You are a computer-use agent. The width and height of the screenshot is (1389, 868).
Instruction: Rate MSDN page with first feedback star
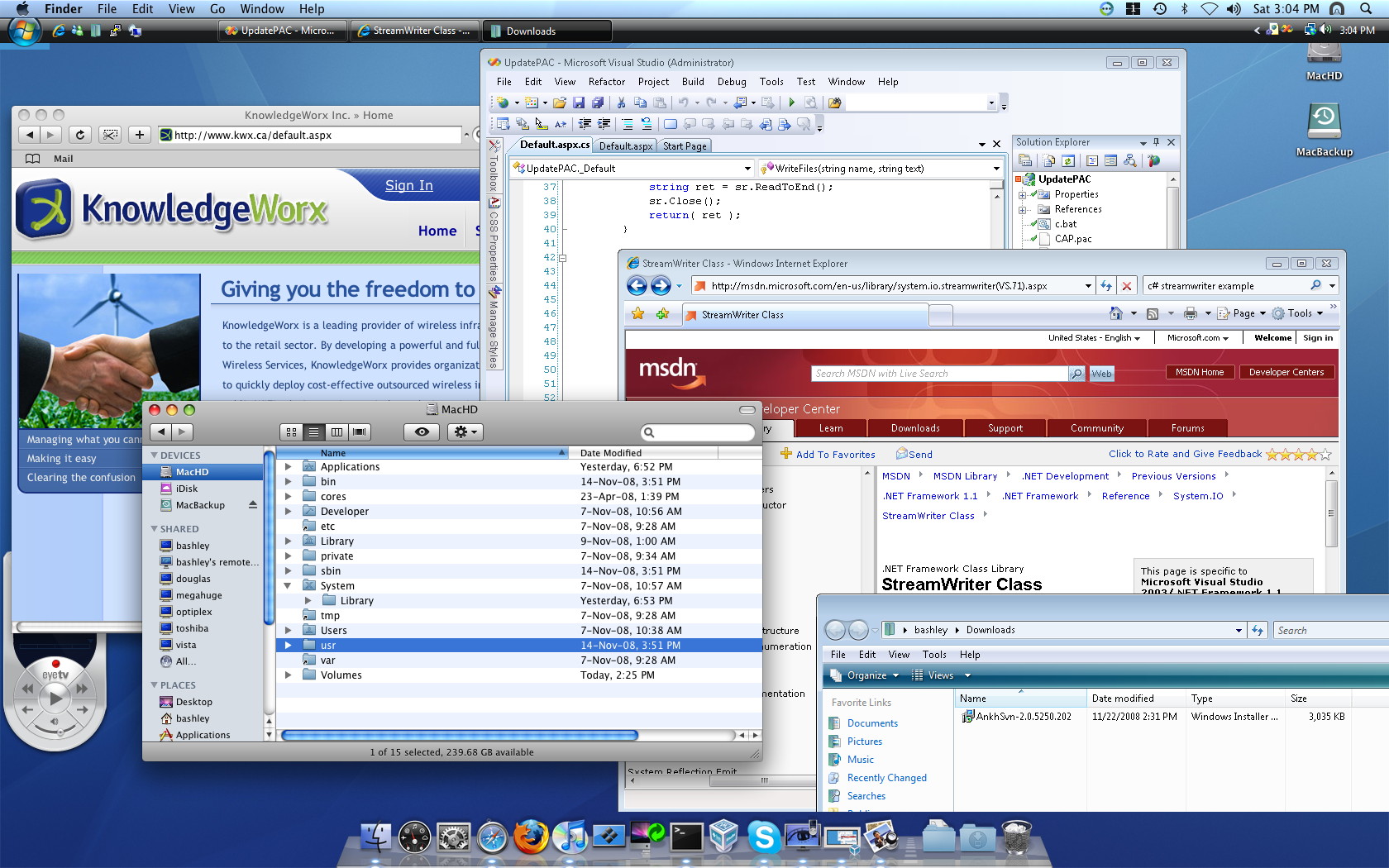[1272, 454]
